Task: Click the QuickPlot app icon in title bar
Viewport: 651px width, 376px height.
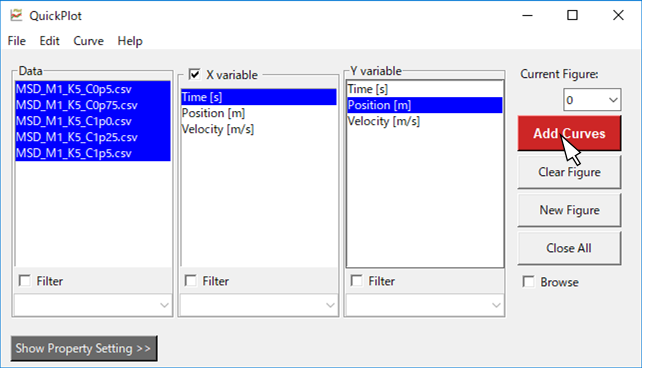Action: pos(16,15)
